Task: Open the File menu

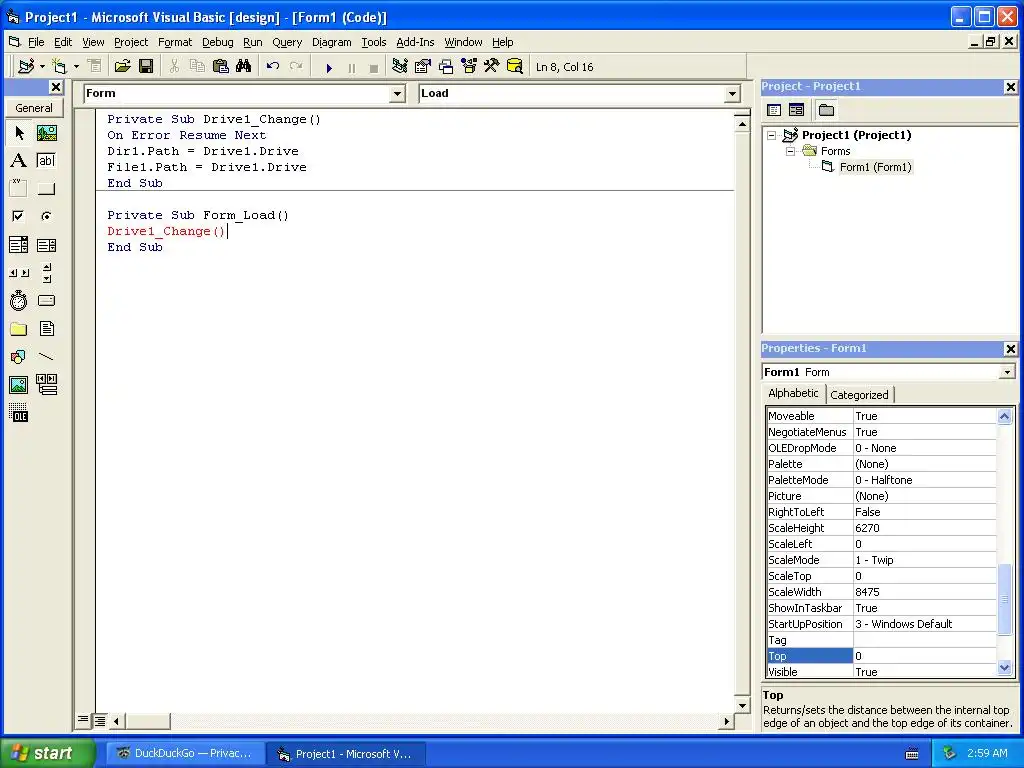Action: click(x=36, y=42)
